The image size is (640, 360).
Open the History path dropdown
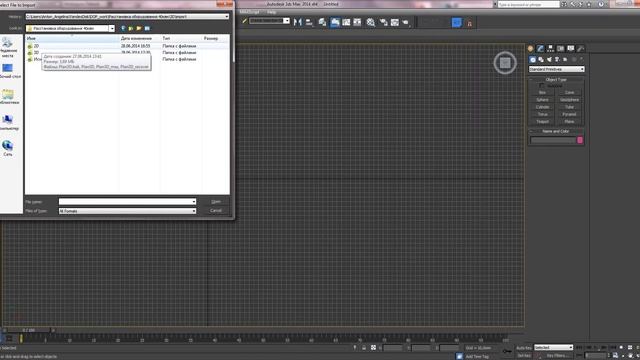tap(227, 17)
